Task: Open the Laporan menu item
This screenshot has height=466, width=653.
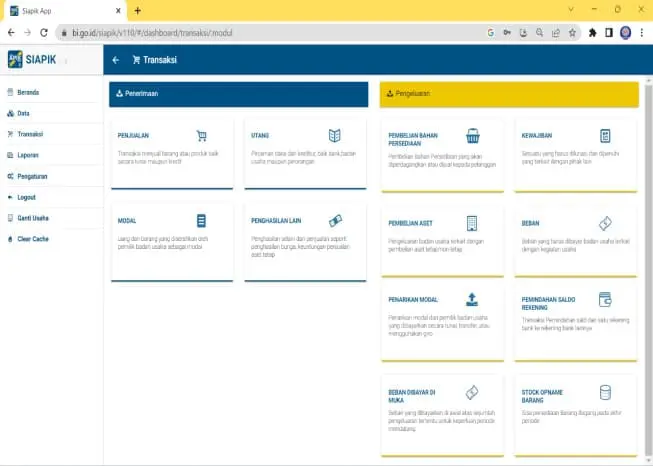Action: pos(28,155)
